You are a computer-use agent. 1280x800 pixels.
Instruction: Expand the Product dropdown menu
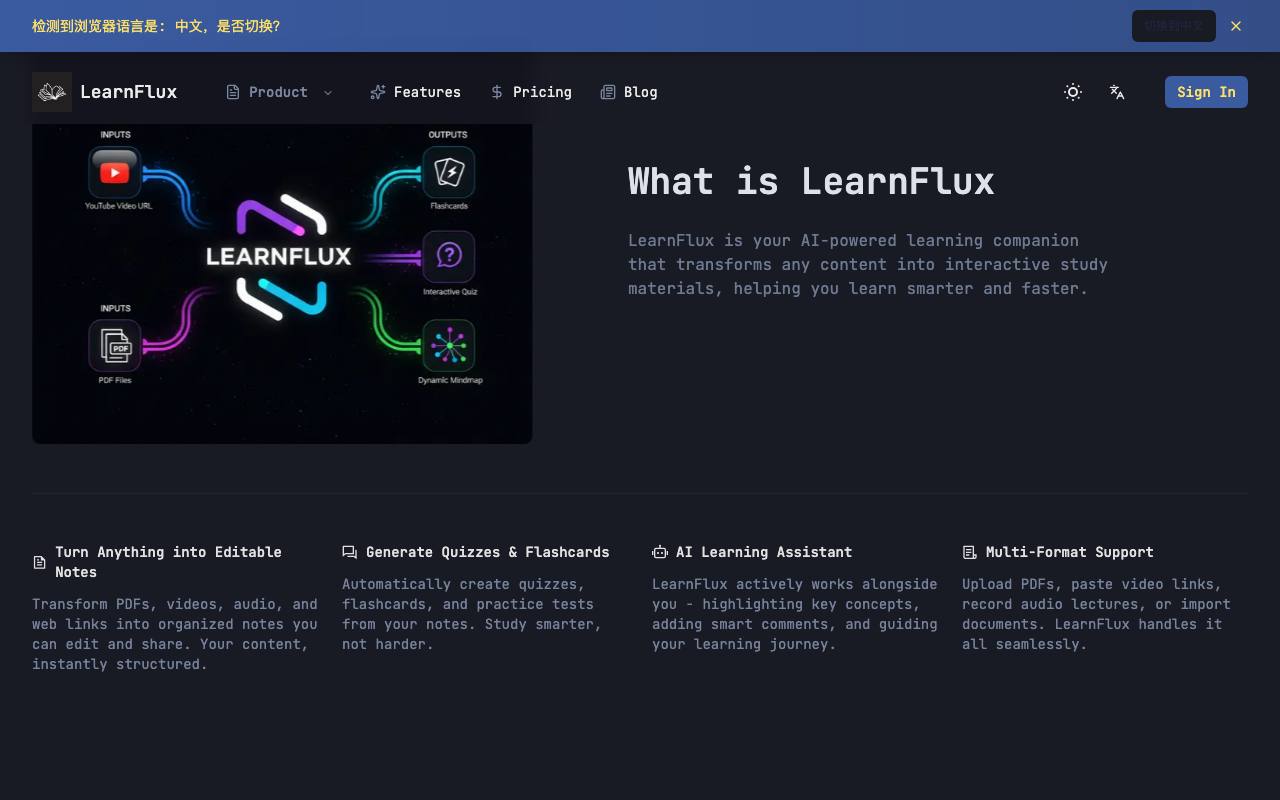point(279,92)
